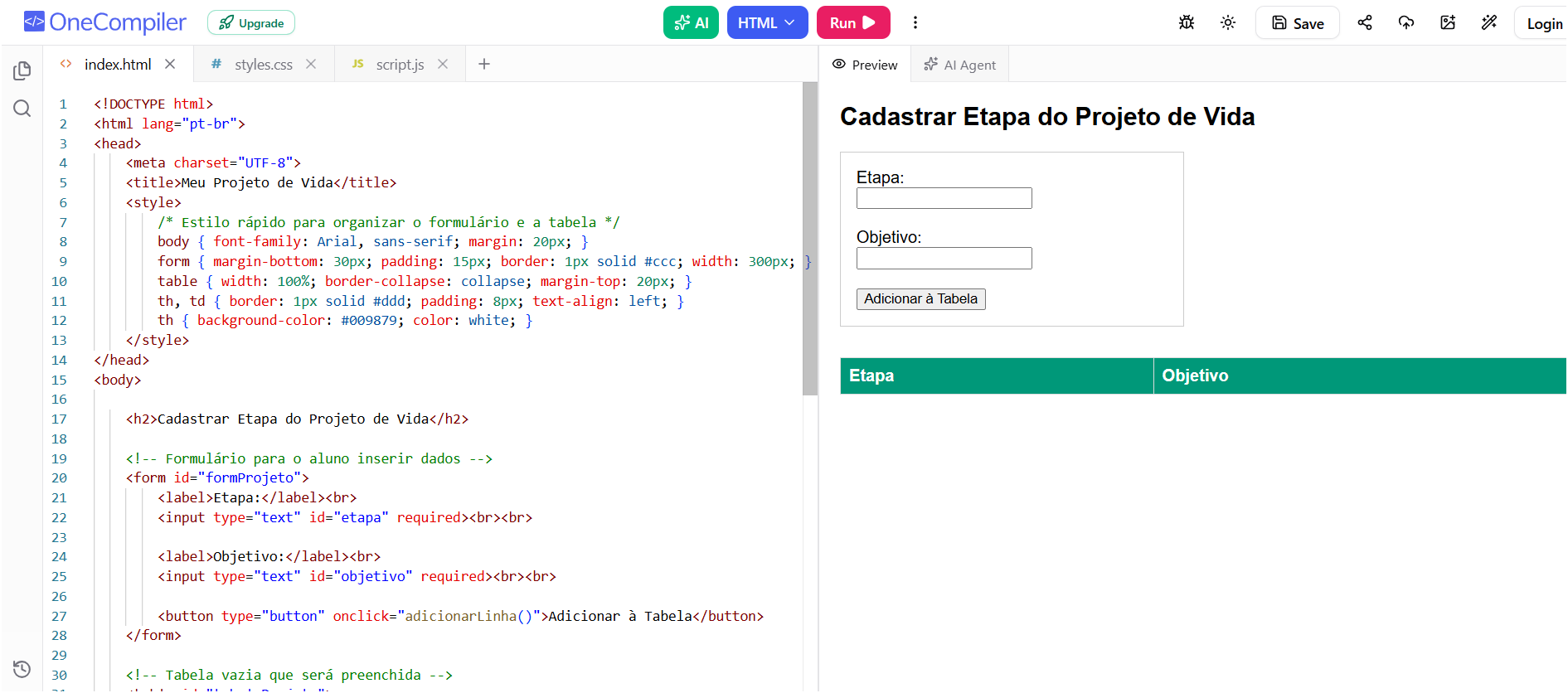The height and width of the screenshot is (693, 1568).
Task: Click the Objetivo table header
Action: click(x=1360, y=376)
